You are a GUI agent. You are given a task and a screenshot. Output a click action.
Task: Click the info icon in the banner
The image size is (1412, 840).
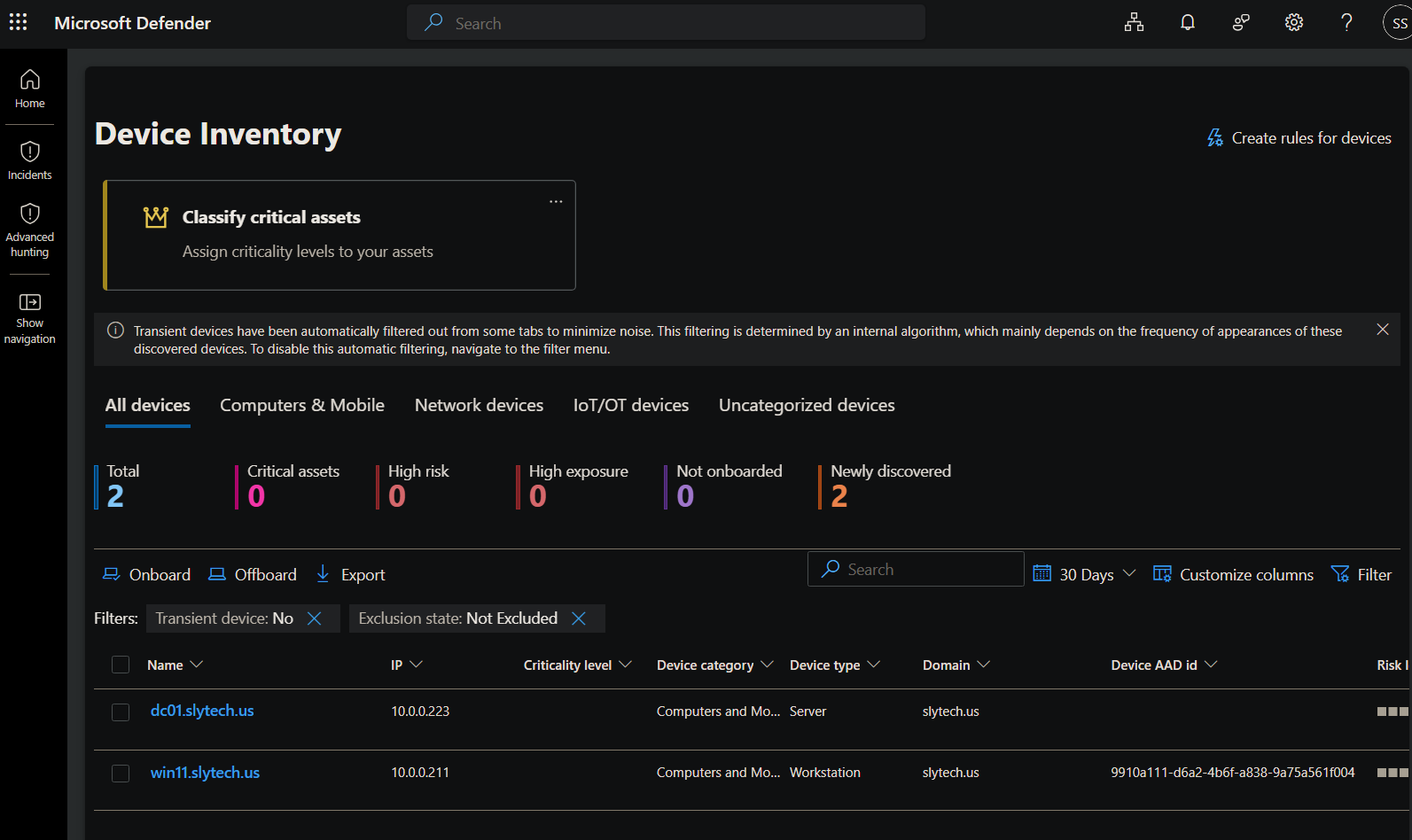115,331
